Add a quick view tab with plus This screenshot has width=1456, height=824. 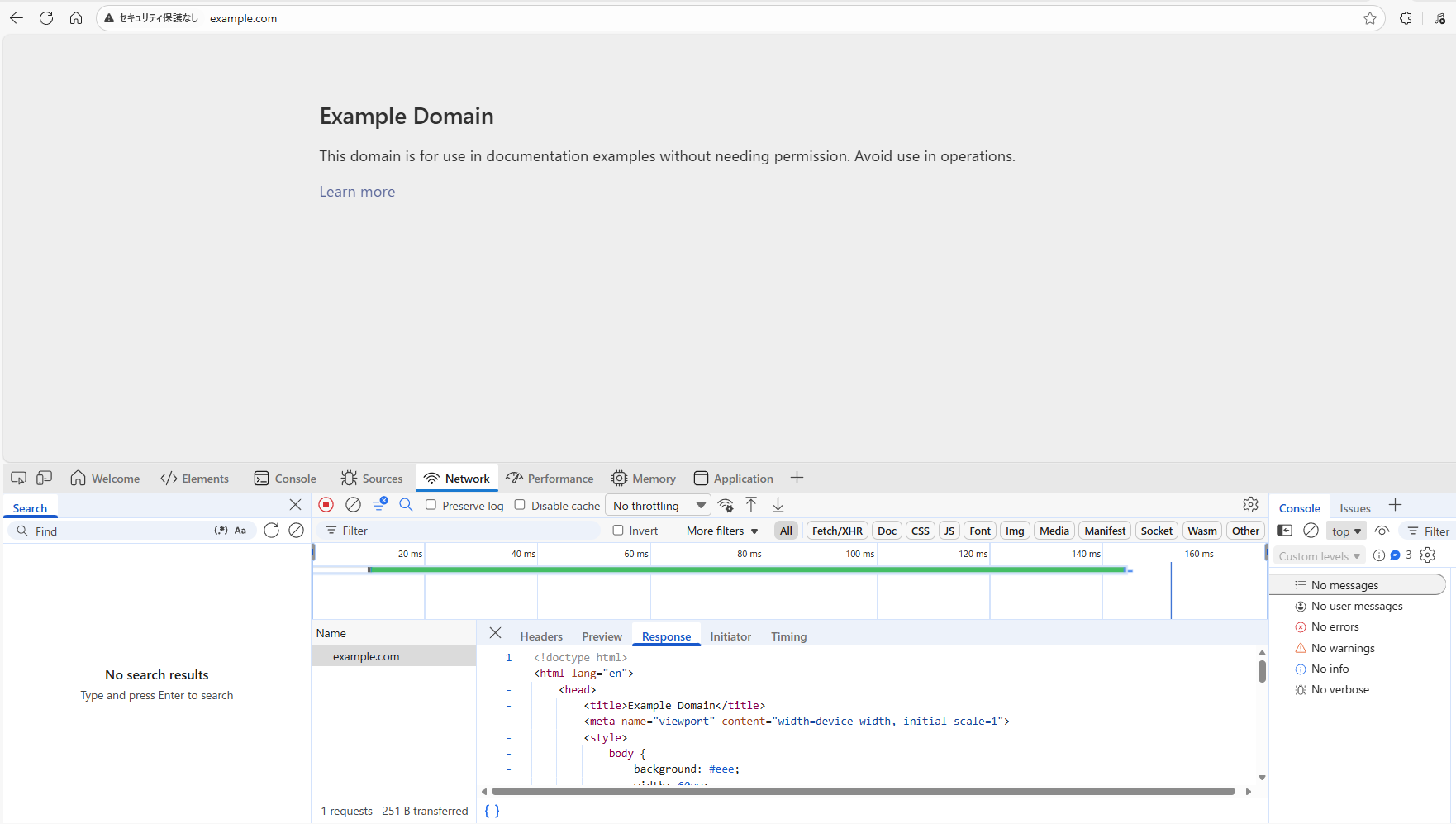(x=1396, y=505)
